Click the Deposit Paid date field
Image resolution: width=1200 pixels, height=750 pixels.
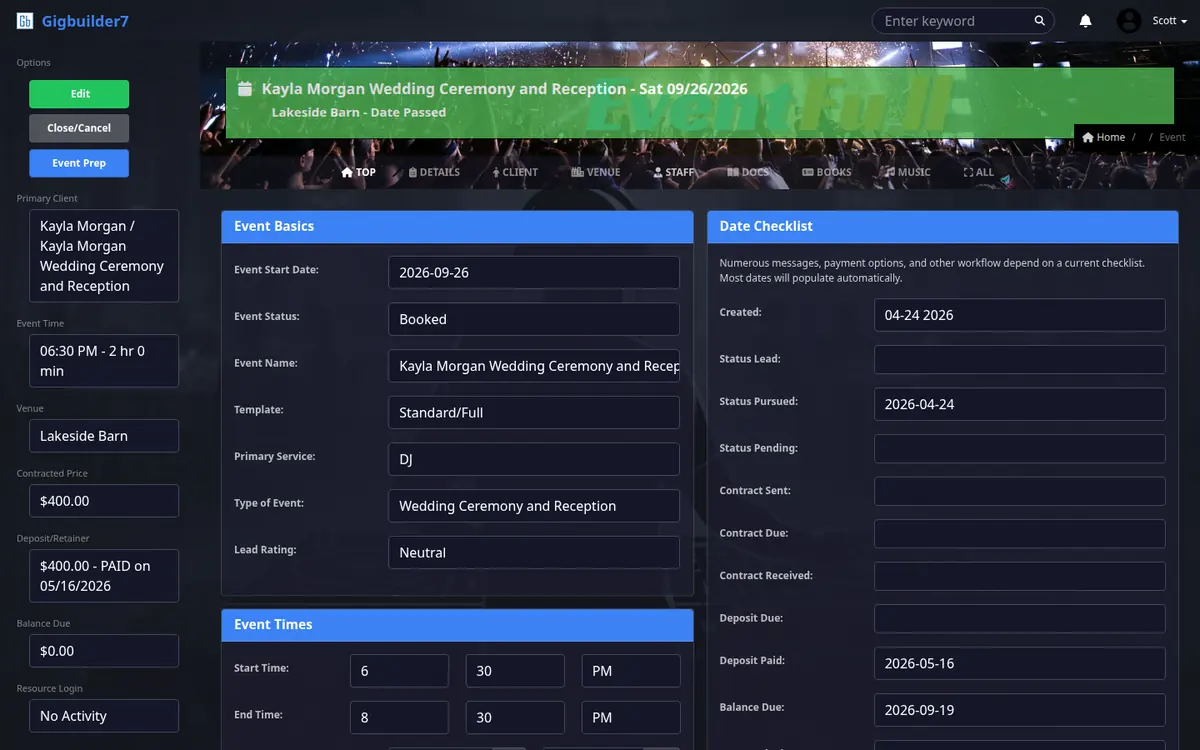(1019, 663)
